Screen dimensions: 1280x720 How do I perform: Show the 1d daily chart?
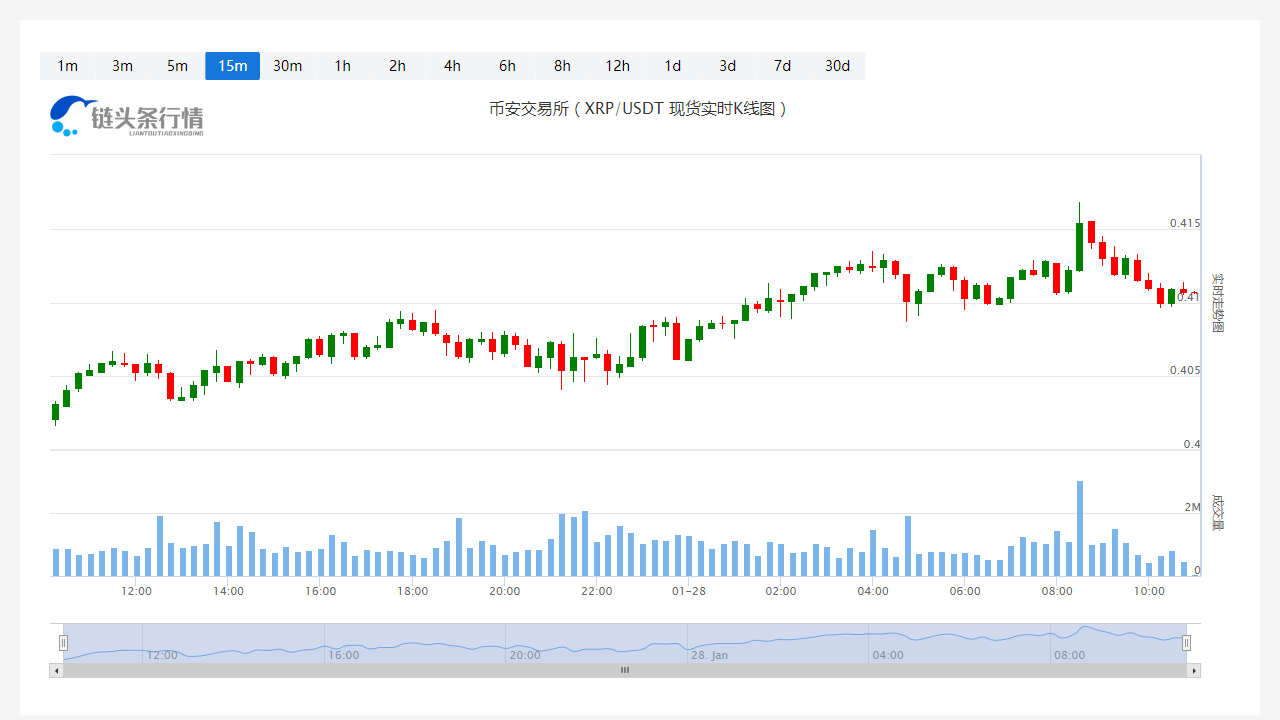click(x=672, y=66)
